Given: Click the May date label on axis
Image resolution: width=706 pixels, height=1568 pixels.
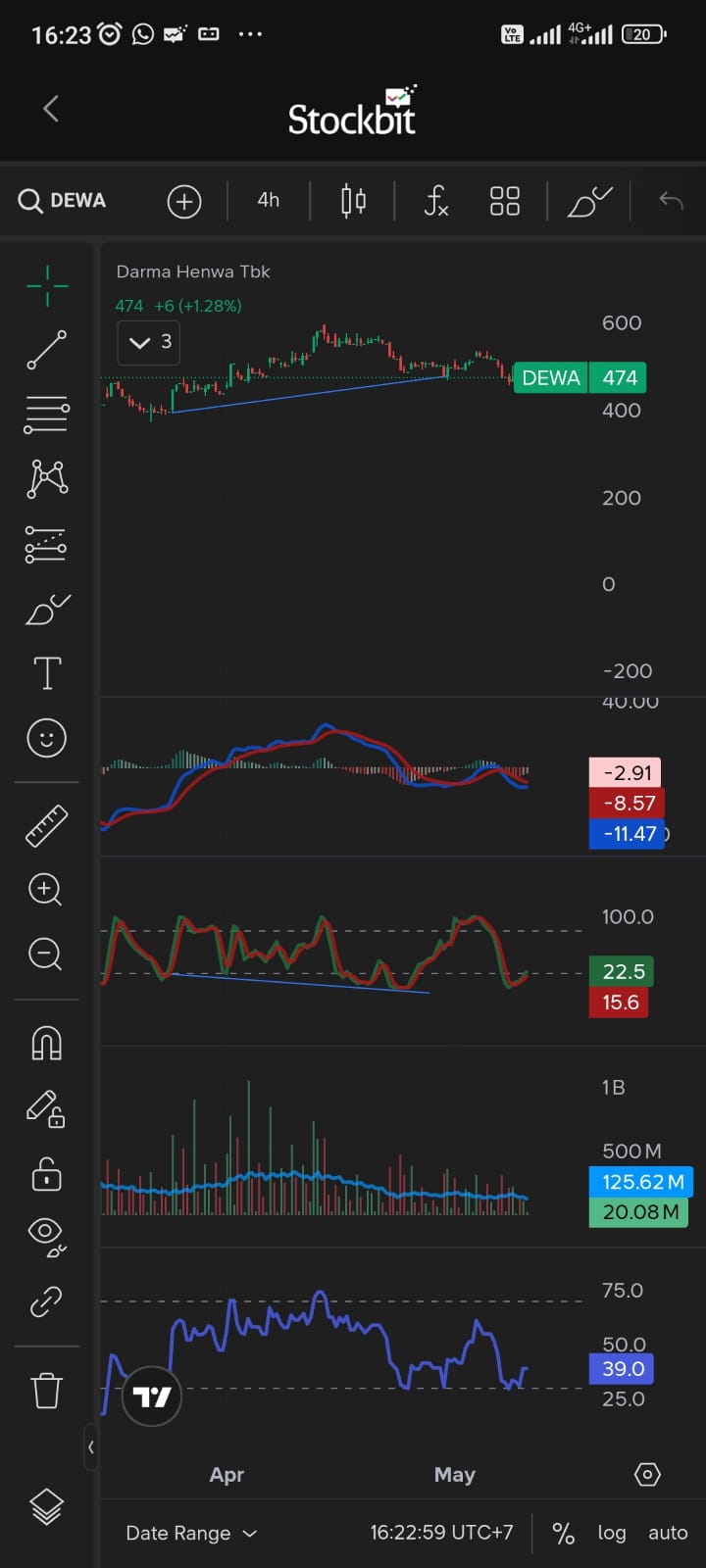Looking at the screenshot, I should [x=455, y=1475].
